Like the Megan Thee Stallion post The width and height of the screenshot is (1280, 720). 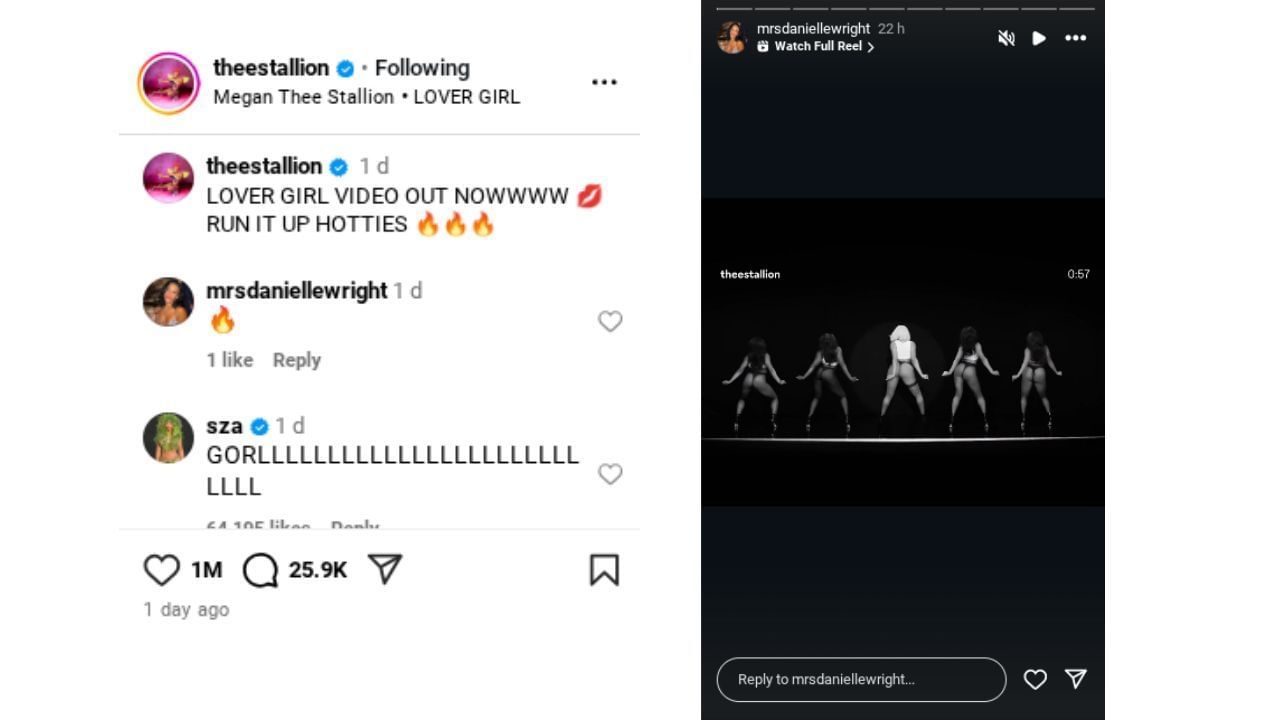pyautogui.click(x=161, y=570)
